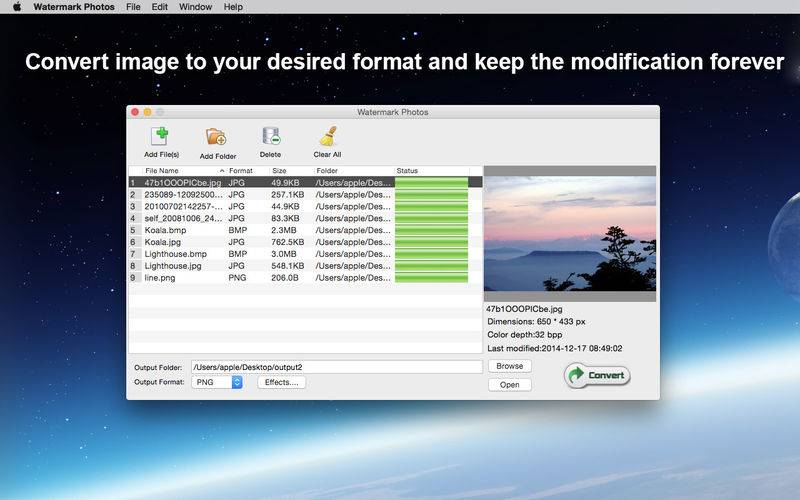Screen dimensions: 800x500
Task: Click progress bar of line.png row
Action: 431,278
